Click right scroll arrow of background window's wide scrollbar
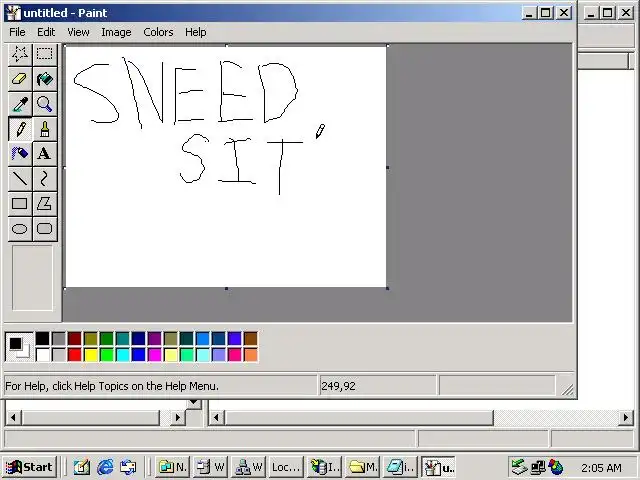This screenshot has height=480, width=640. (625, 418)
